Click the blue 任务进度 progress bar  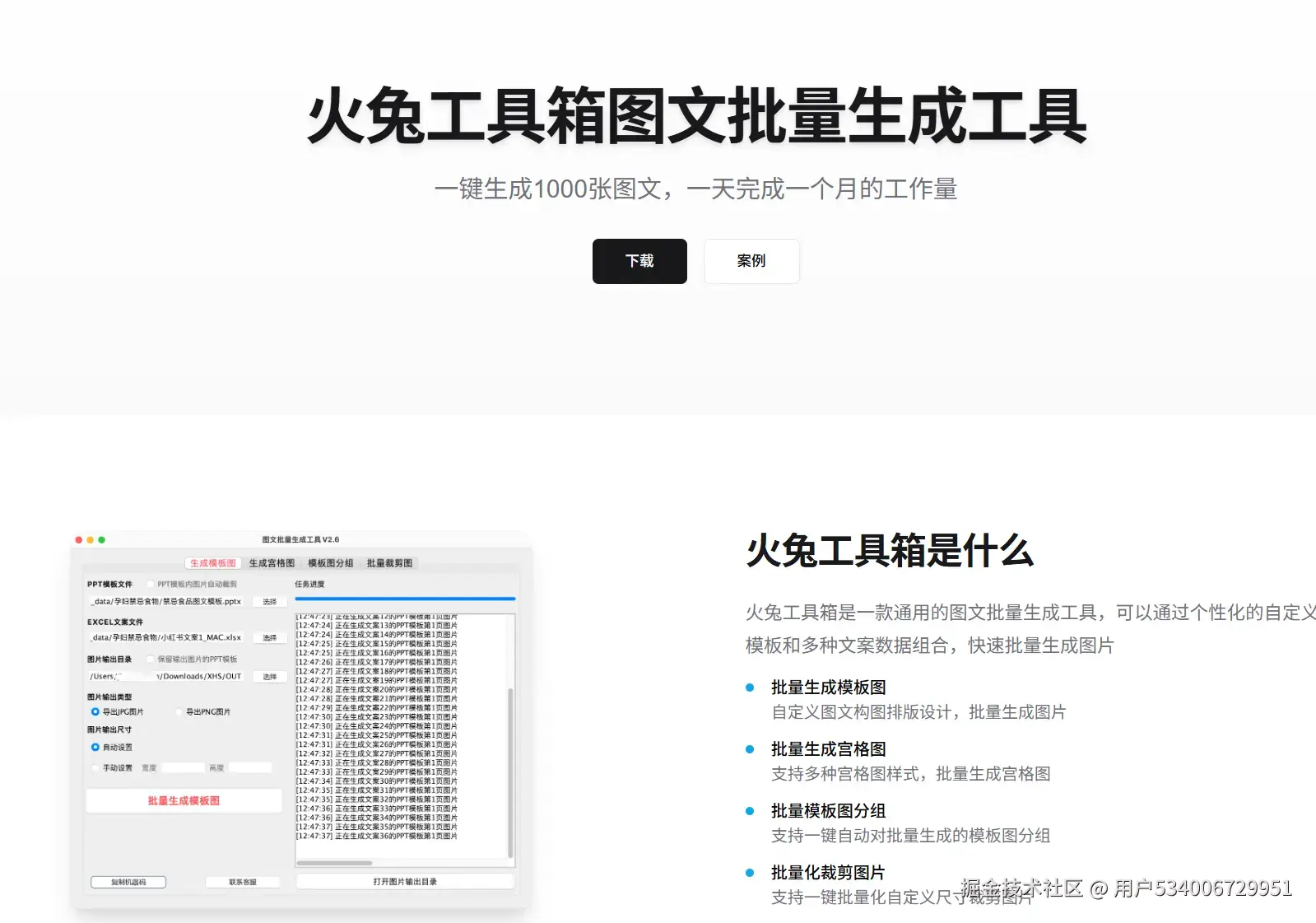[405, 599]
